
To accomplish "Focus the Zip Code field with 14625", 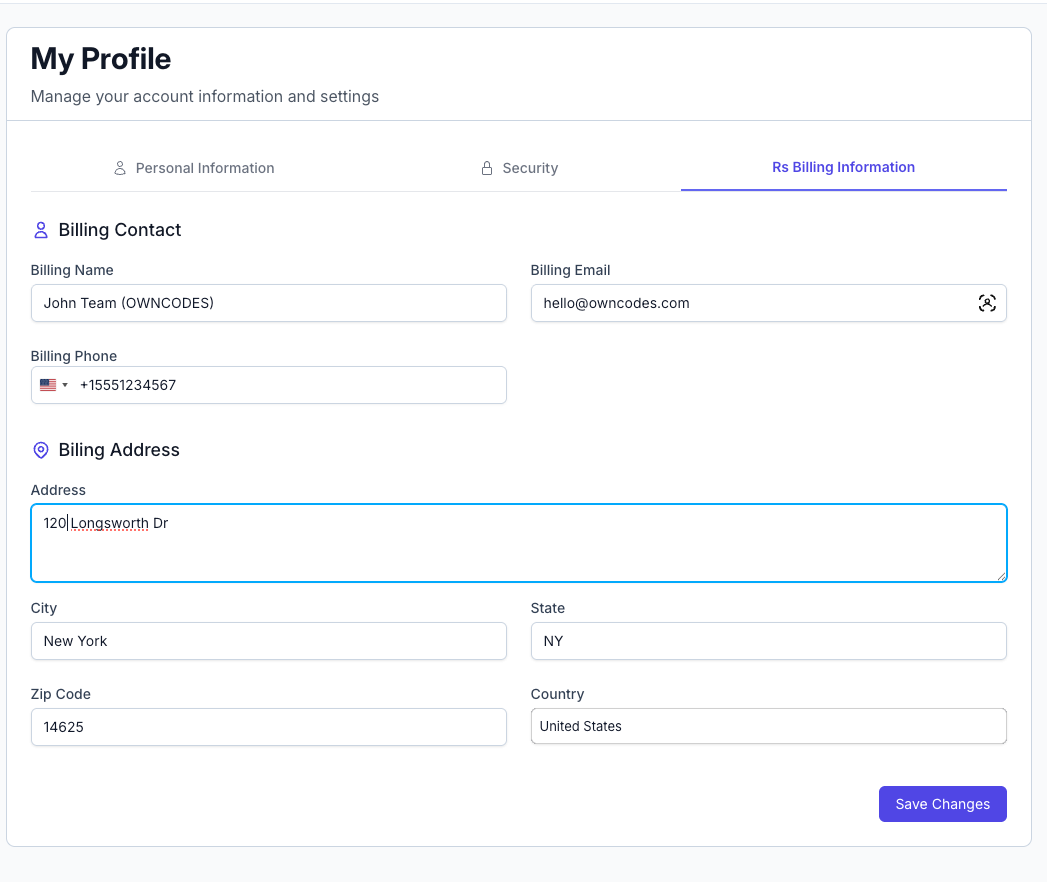I will point(268,727).
